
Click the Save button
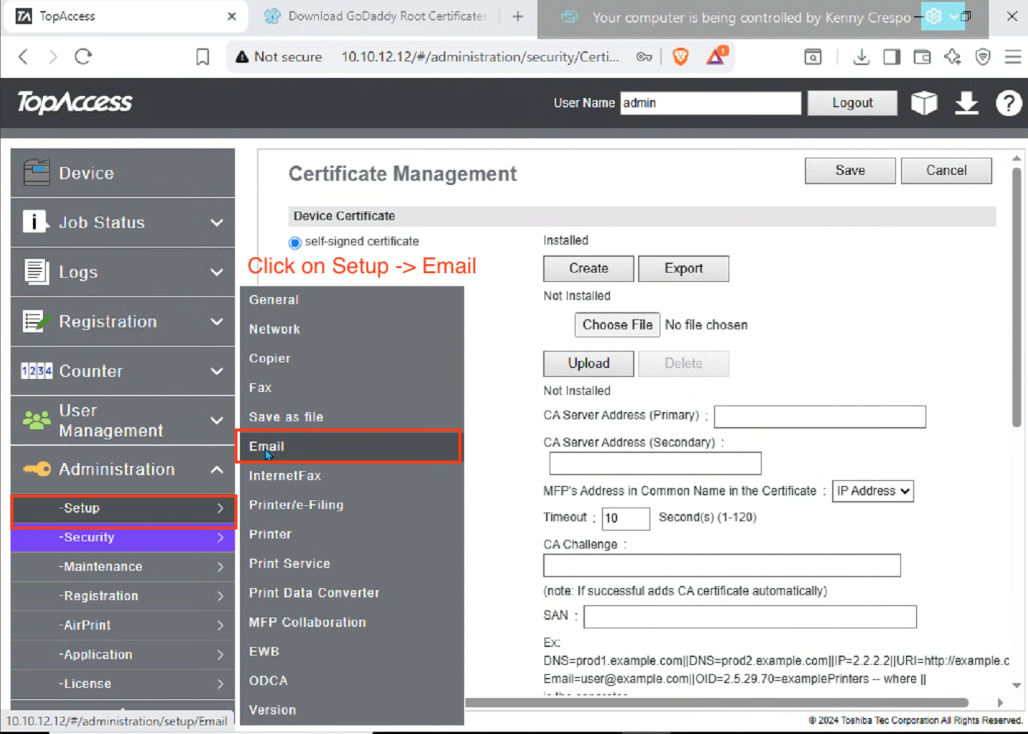pyautogui.click(x=849, y=170)
